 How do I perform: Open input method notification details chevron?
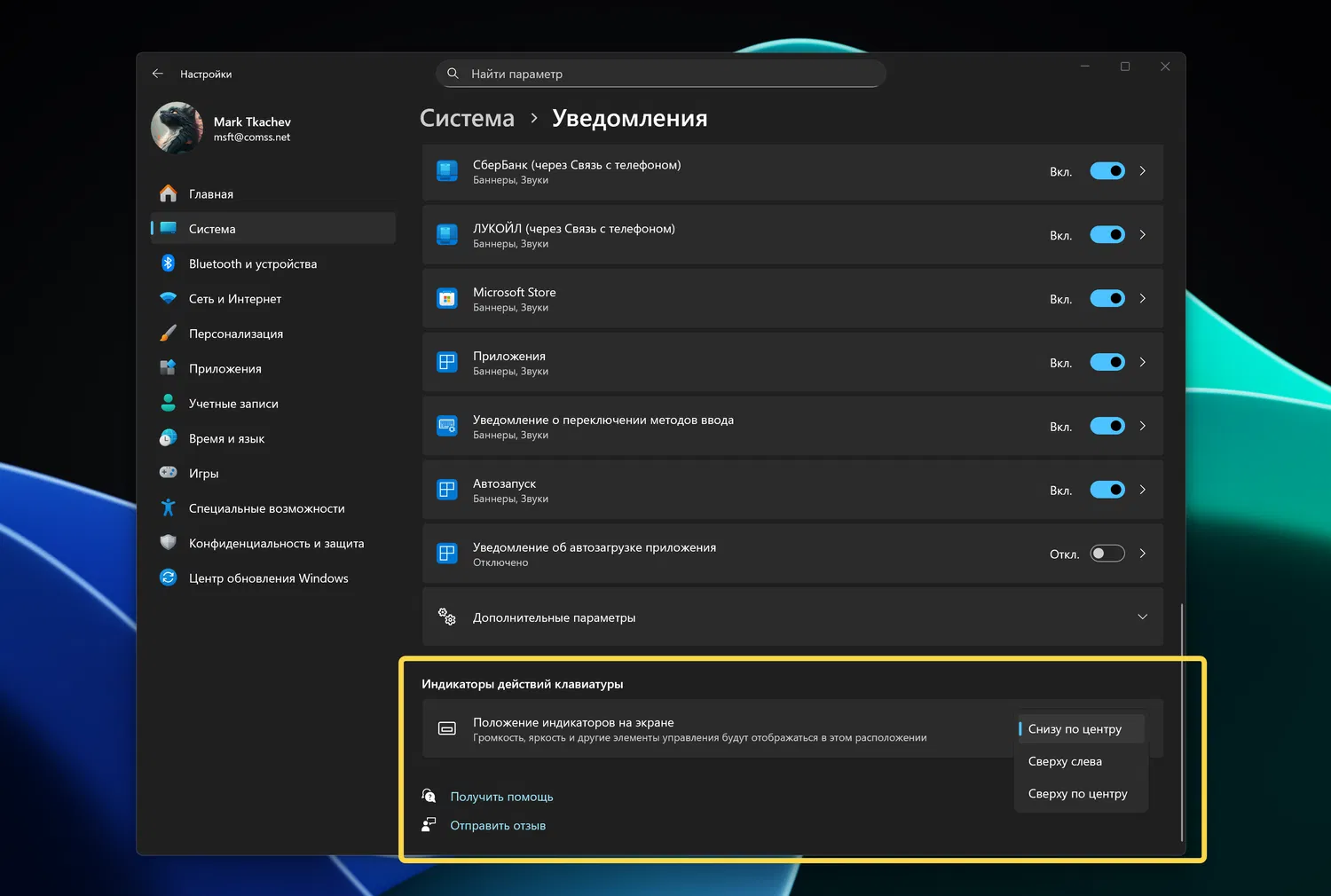1143,427
